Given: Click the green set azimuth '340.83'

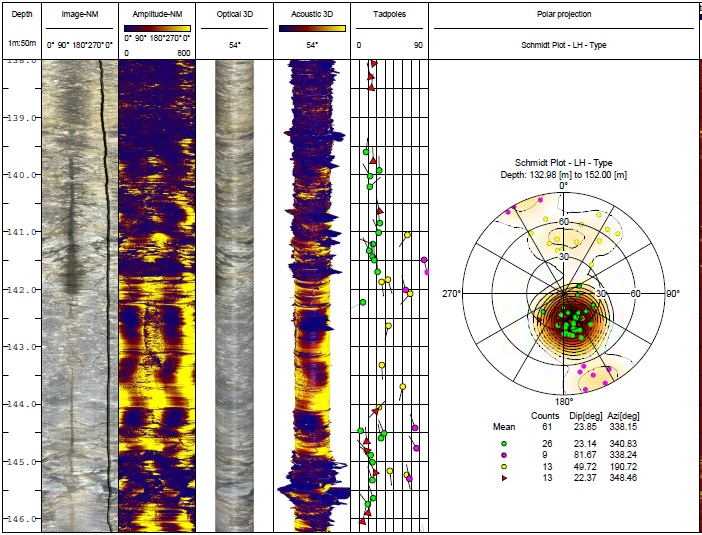Looking at the screenshot, I should 623,444.
